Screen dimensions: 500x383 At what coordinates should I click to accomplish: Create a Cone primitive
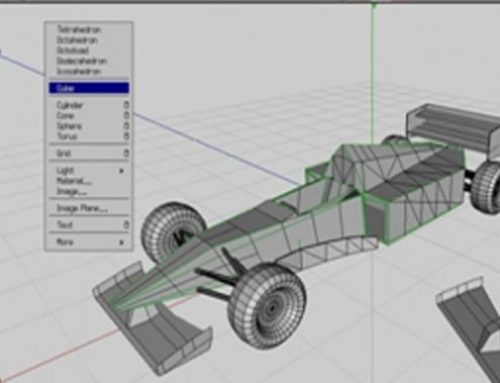point(89,116)
